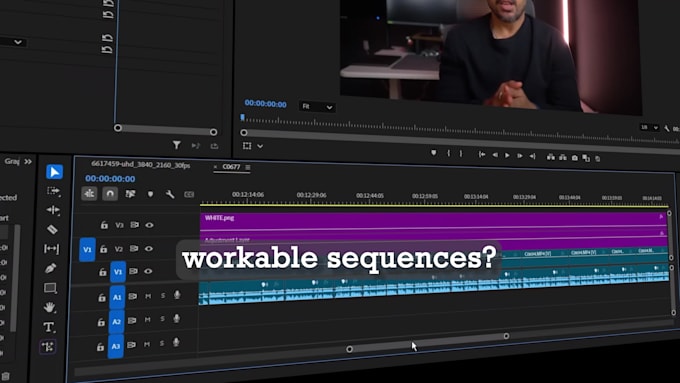Image resolution: width=680 pixels, height=383 pixels.
Task: Click the timeline caption track options icon
Action: click(189, 194)
